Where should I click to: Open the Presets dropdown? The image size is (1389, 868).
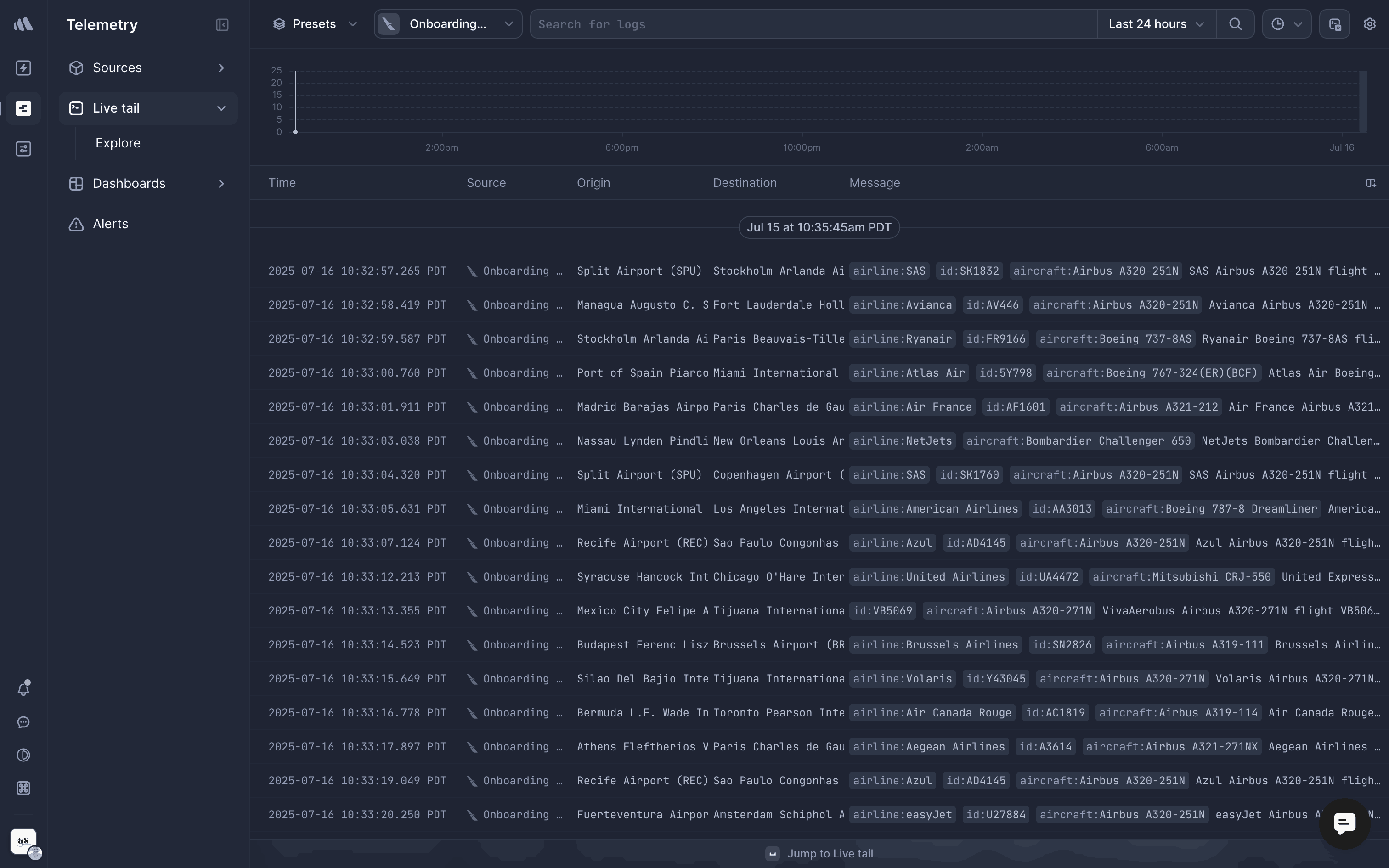pos(315,24)
